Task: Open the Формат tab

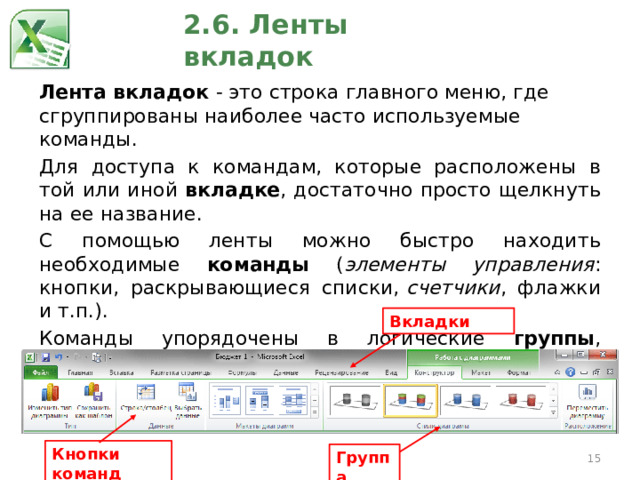Action: coord(518,372)
